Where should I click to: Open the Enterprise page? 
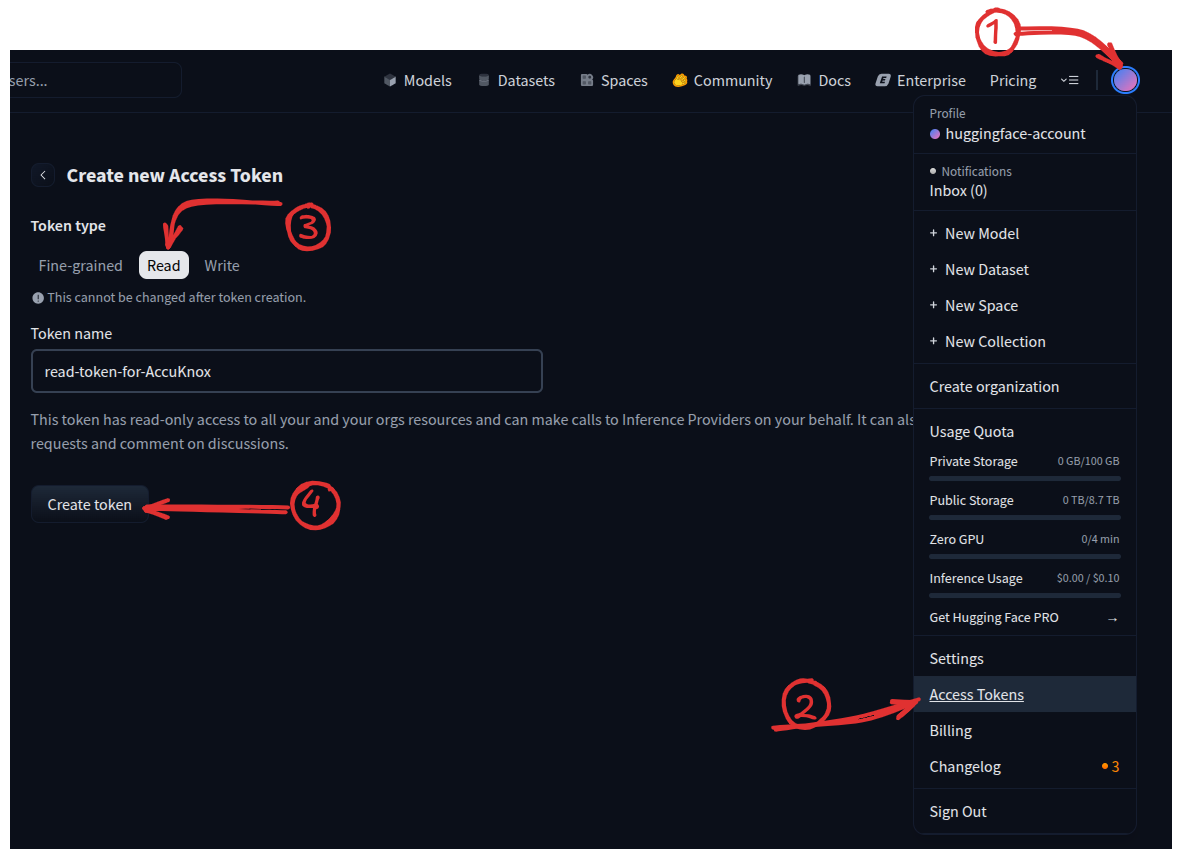click(920, 81)
